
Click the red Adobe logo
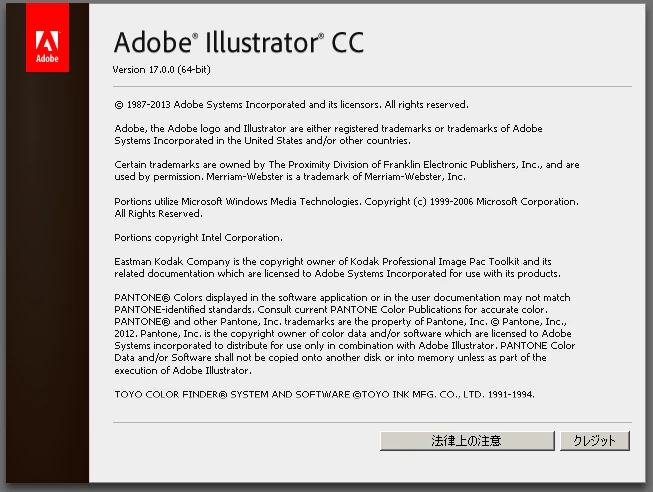coord(47,37)
